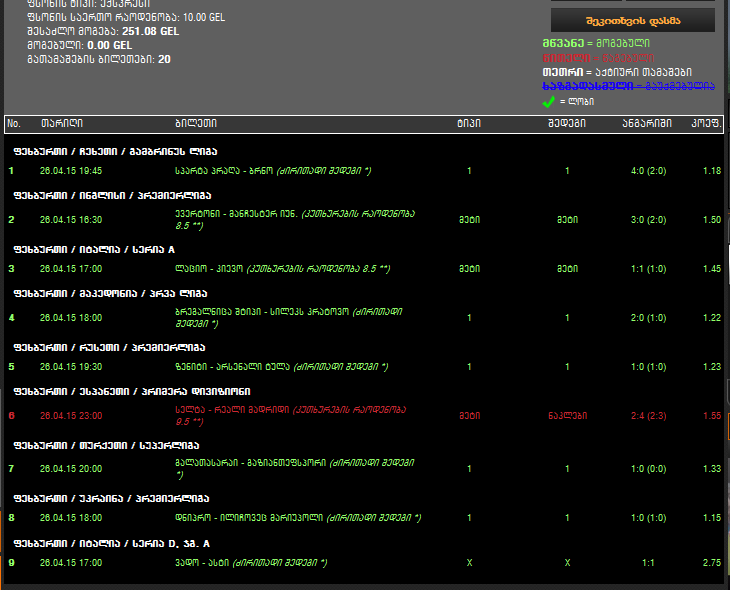This screenshot has width=730, height=590.
Task: Click the 26.04.15 16:30 date in row 2
Action: tap(70, 219)
